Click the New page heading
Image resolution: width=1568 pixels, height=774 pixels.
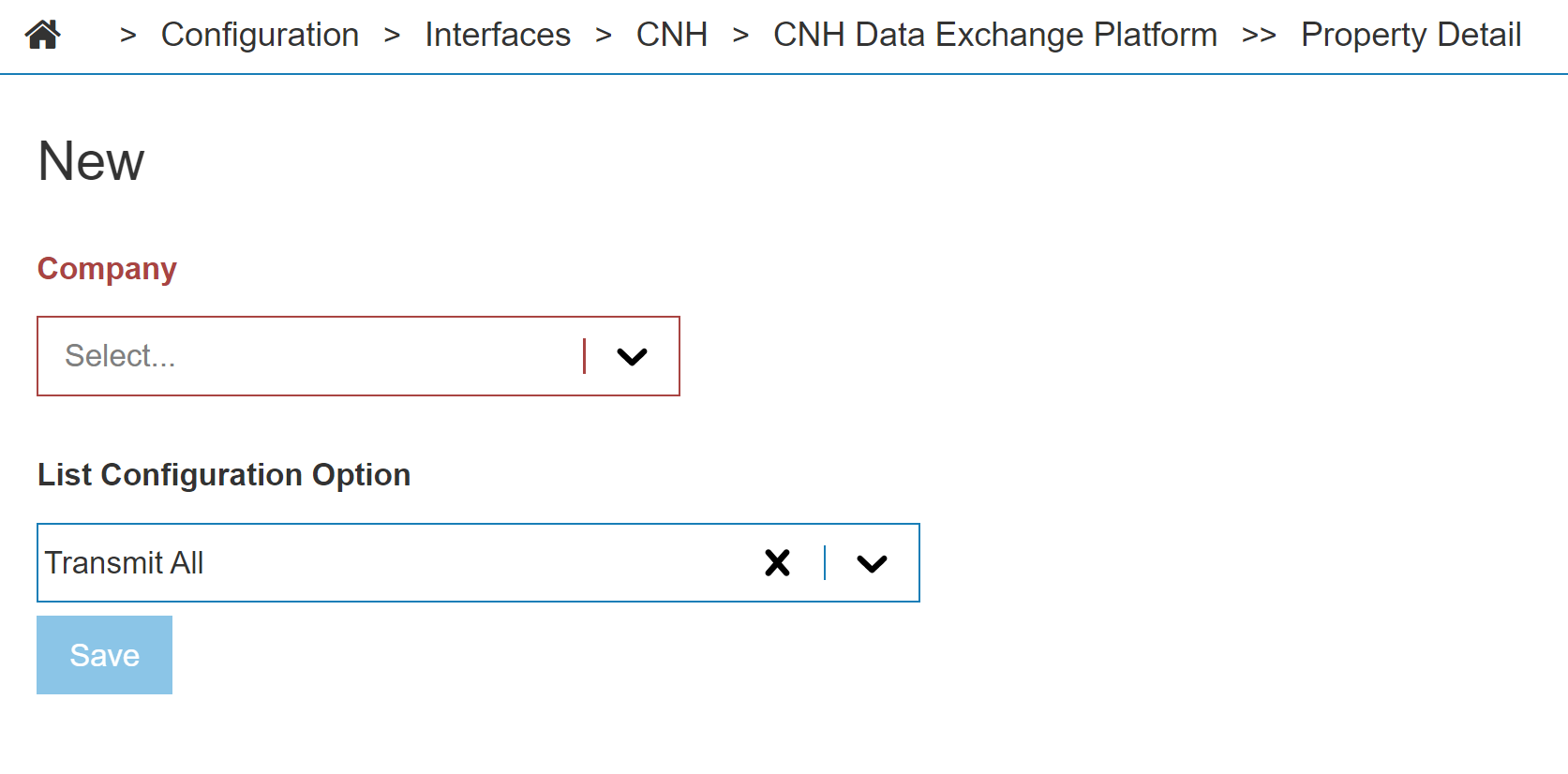[91, 161]
